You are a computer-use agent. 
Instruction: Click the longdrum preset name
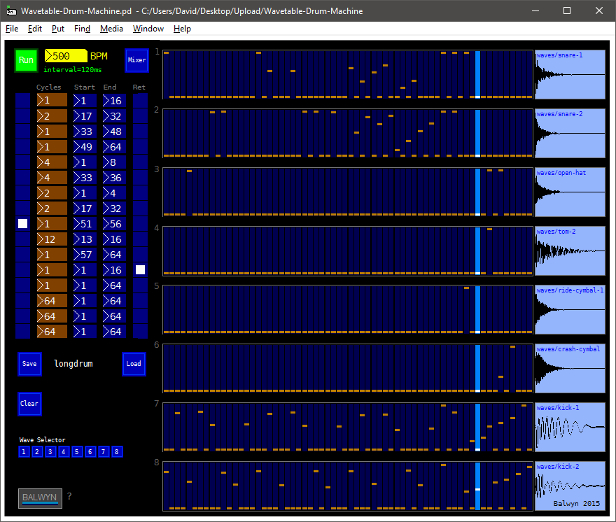point(73,364)
